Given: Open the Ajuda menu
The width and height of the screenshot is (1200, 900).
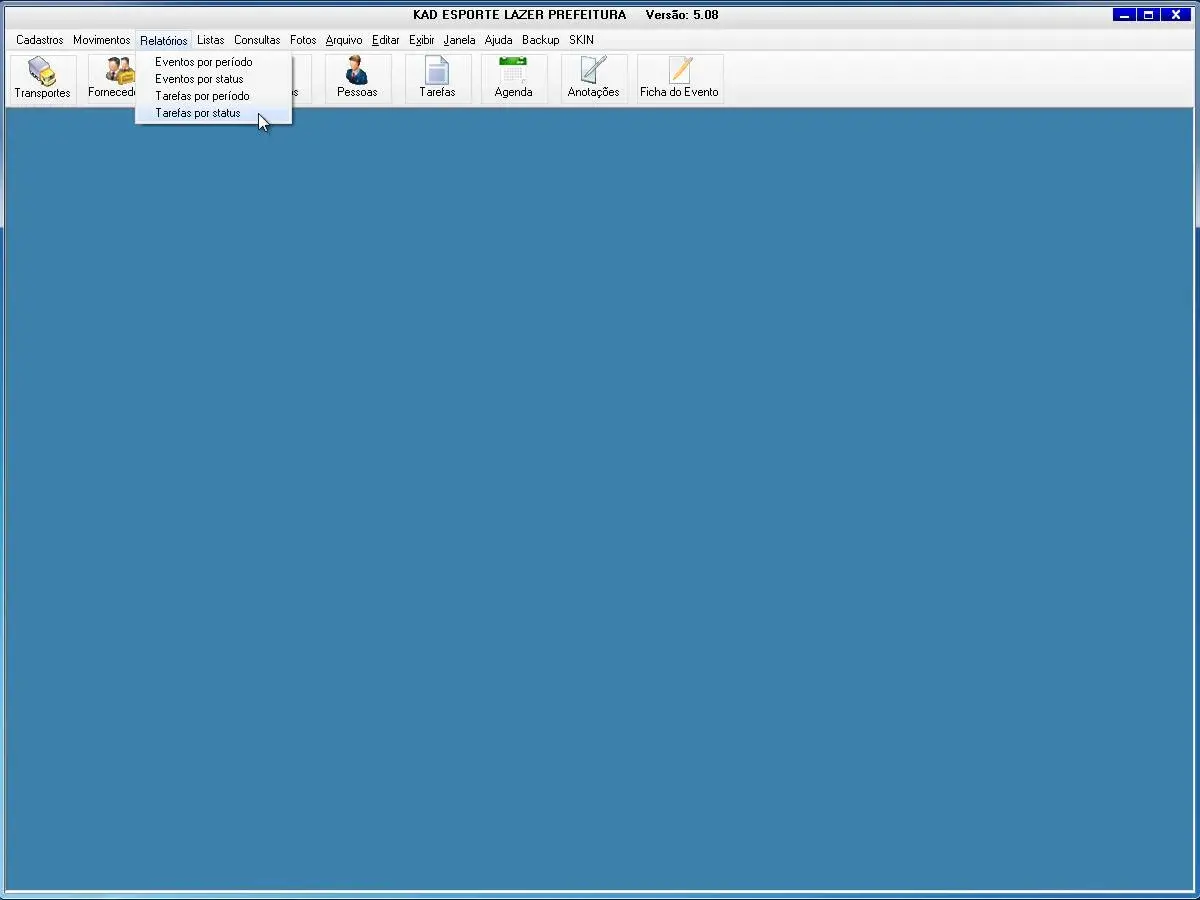Looking at the screenshot, I should (x=498, y=40).
